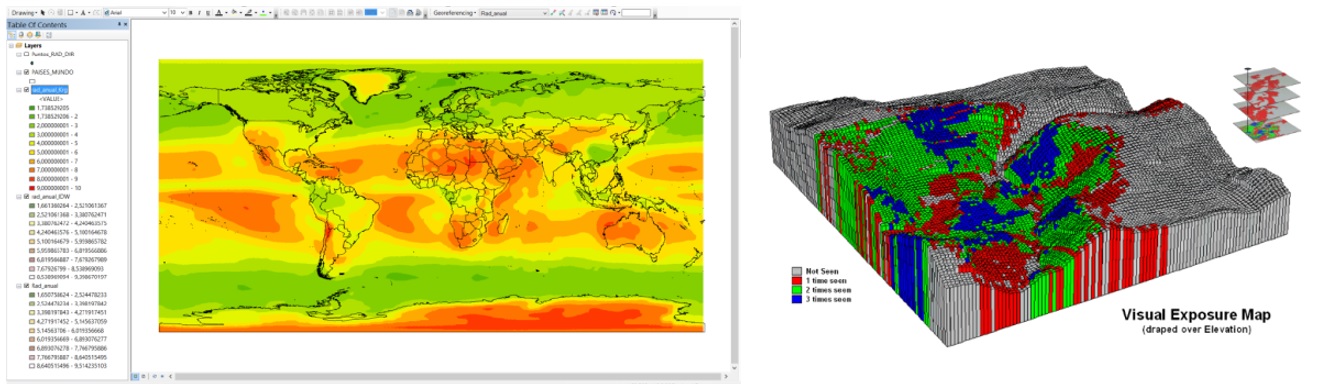Select the text tool 'A' in Drawing toolbar
Screen dimensions: 1337x392
[83, 13]
